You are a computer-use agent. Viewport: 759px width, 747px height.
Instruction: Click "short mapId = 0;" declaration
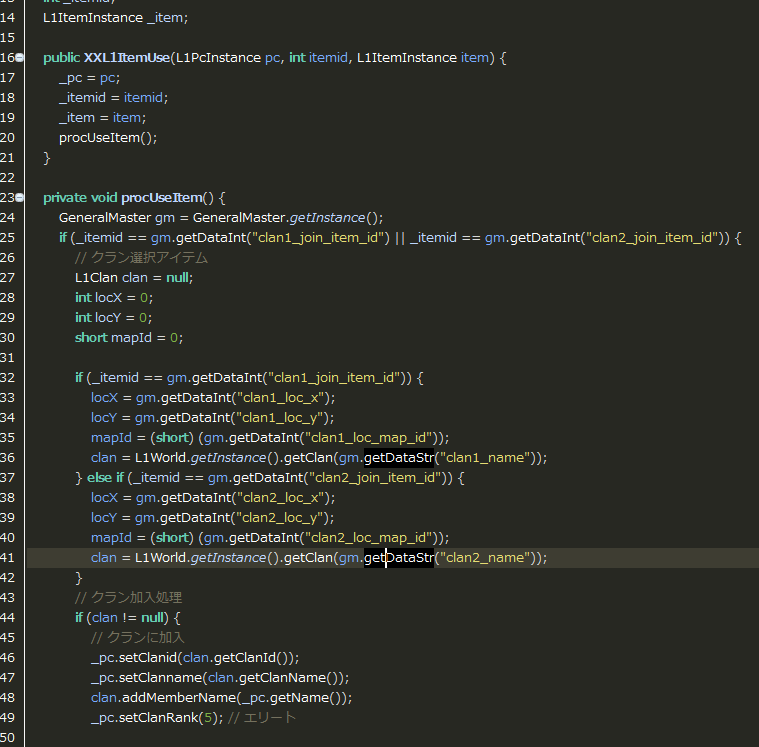129,338
